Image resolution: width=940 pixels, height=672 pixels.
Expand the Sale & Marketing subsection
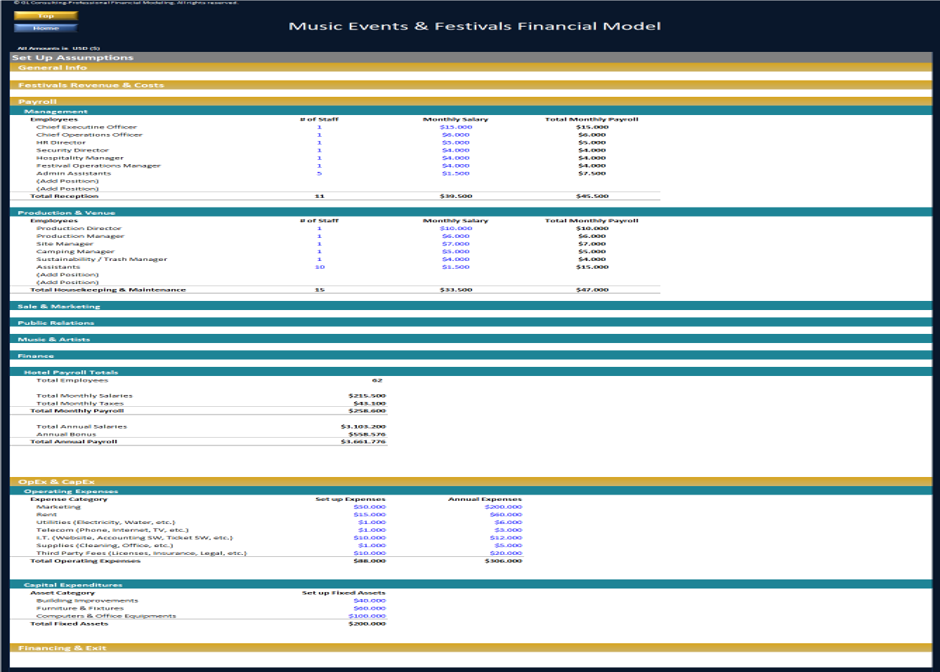click(x=471, y=306)
